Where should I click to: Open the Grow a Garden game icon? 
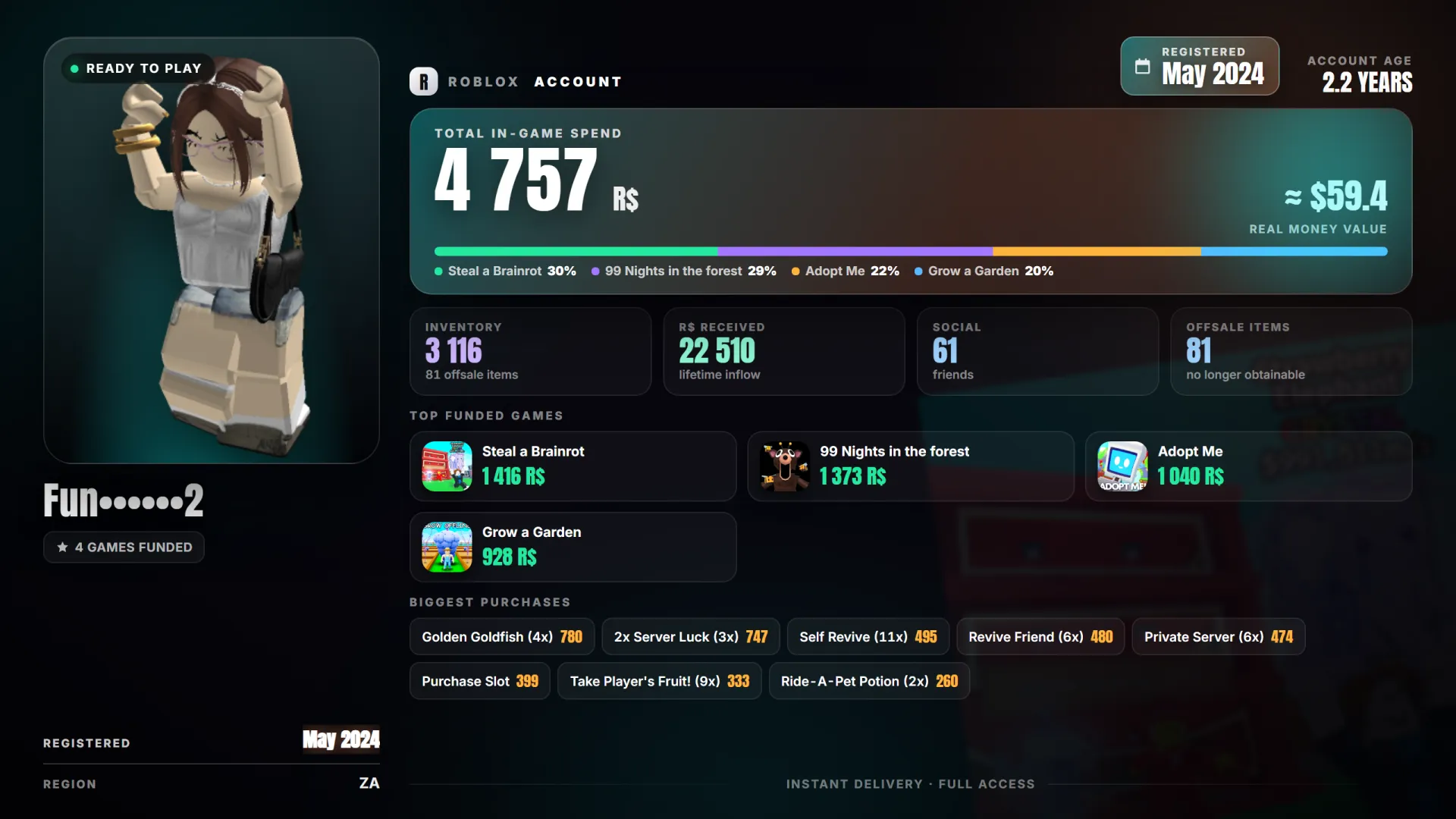pos(447,547)
